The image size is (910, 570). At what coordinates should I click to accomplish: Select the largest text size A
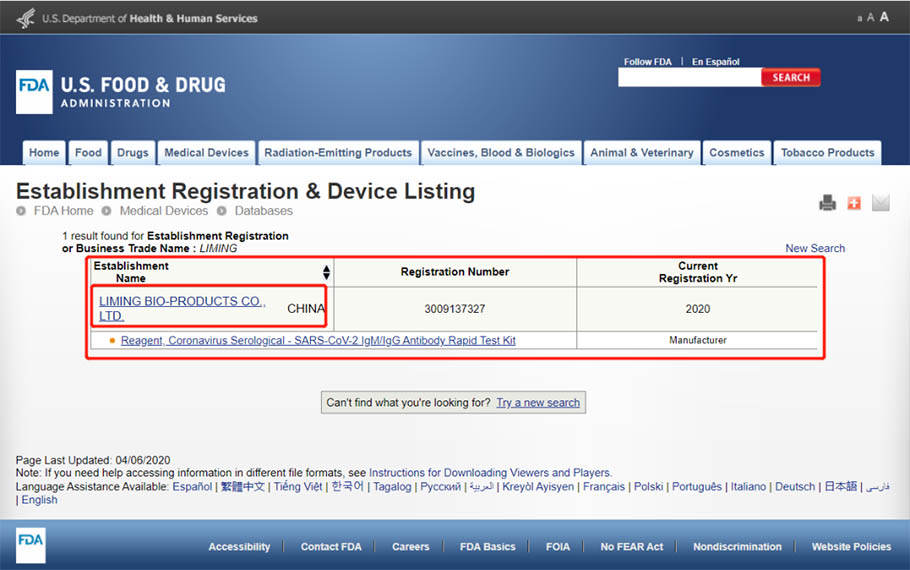(884, 17)
